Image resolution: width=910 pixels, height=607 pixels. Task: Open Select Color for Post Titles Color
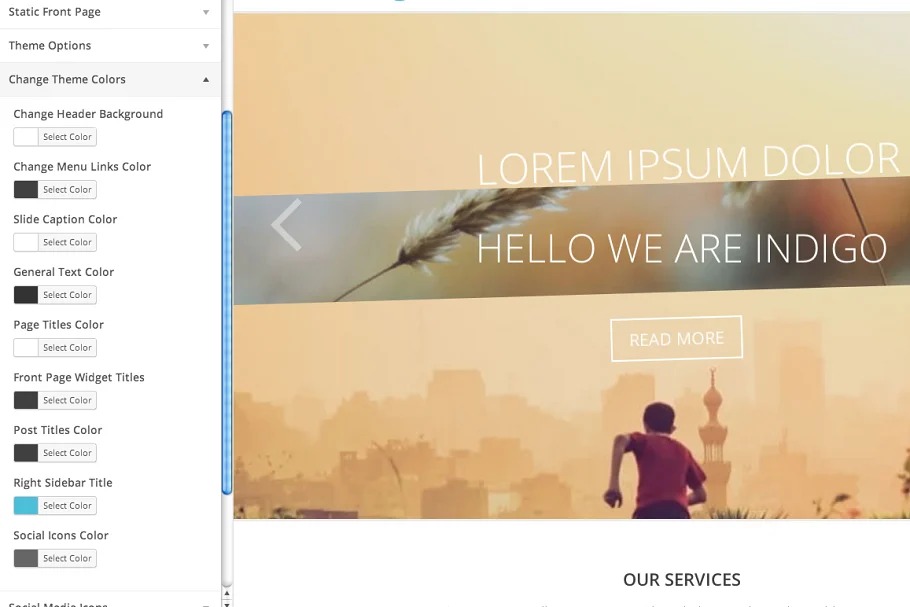click(67, 453)
